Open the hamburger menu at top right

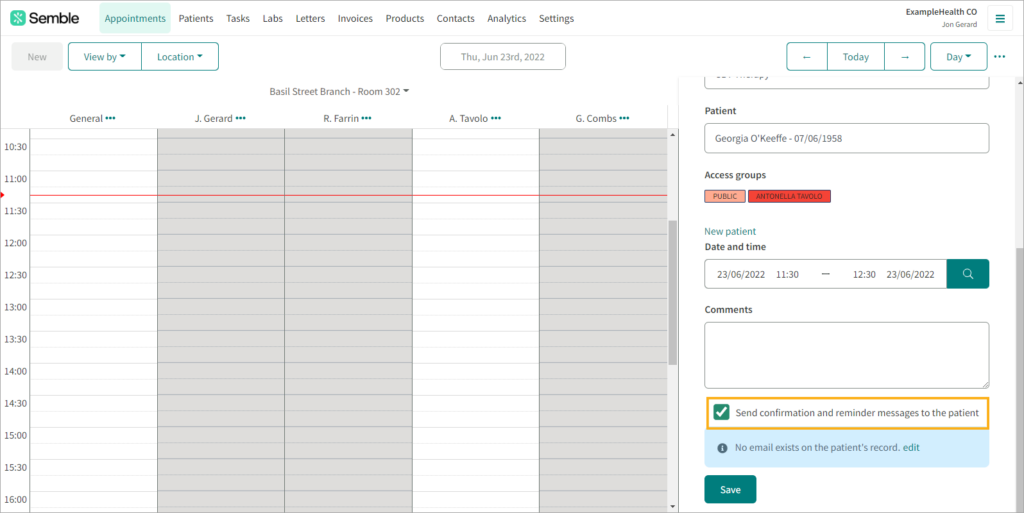coord(1000,18)
